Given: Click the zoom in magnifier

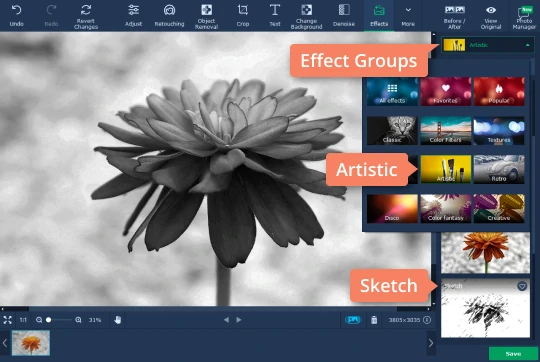Looking at the screenshot, I should click(78, 320).
